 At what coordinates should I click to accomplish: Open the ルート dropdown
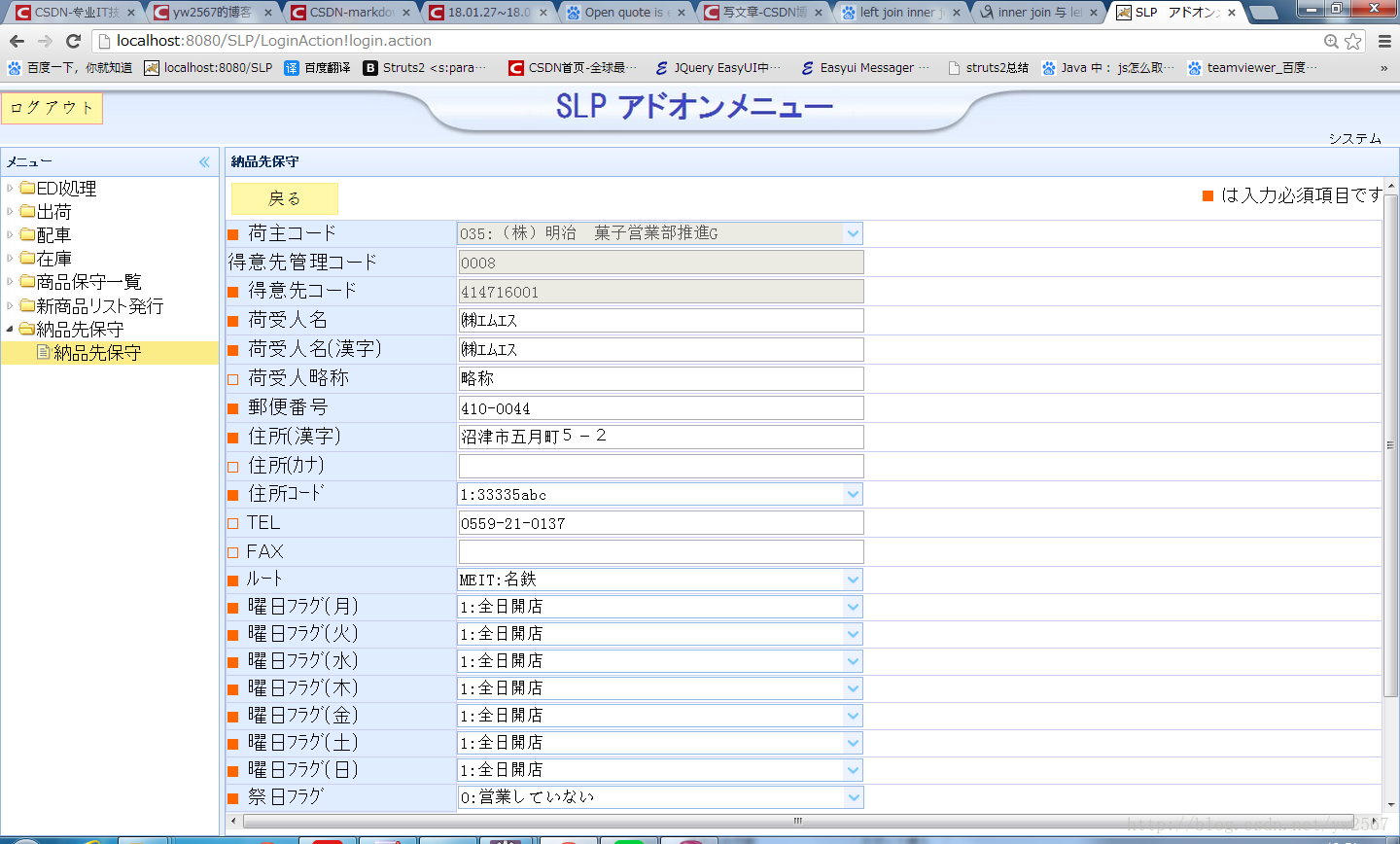tap(853, 580)
